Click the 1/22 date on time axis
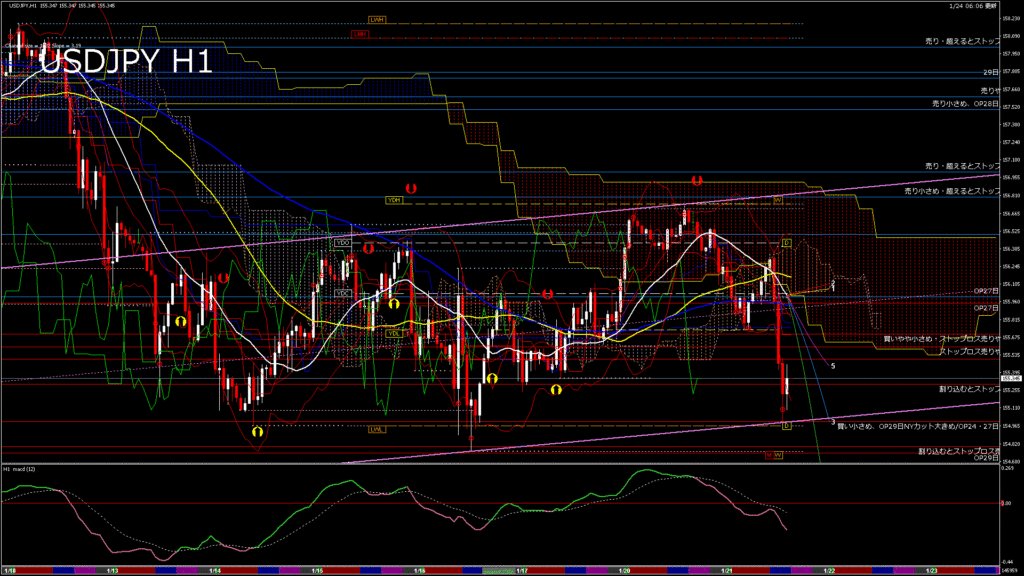Image resolution: width=1024 pixels, height=576 pixels. point(829,571)
